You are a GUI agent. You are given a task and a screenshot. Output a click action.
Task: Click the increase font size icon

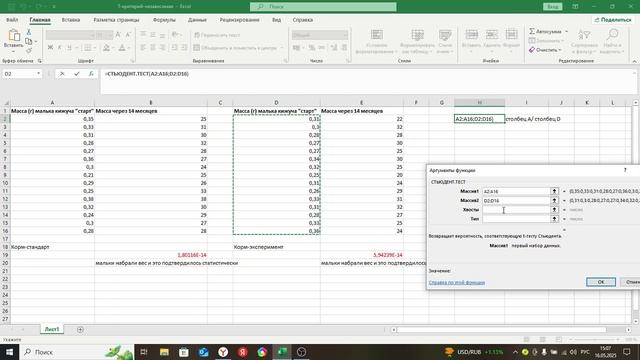[118, 35]
